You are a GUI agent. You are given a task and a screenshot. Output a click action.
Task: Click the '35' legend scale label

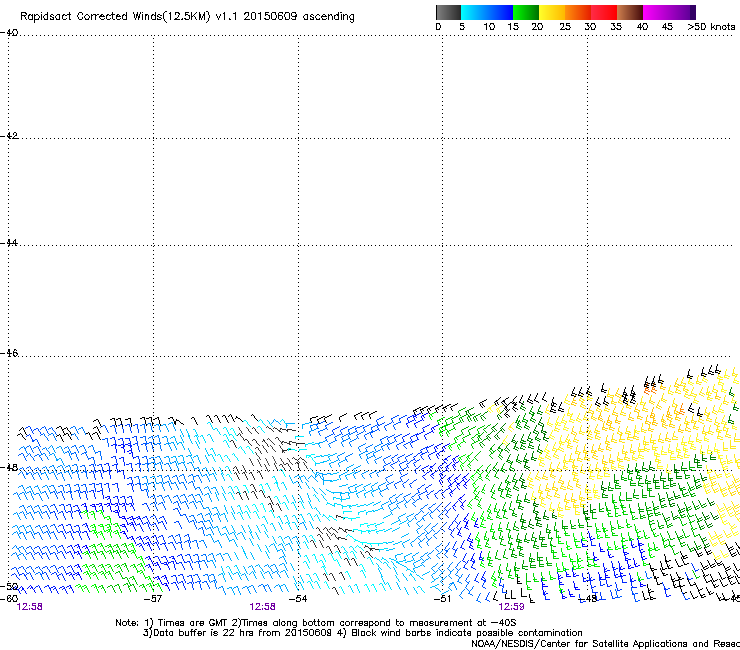pyautogui.click(x=616, y=27)
